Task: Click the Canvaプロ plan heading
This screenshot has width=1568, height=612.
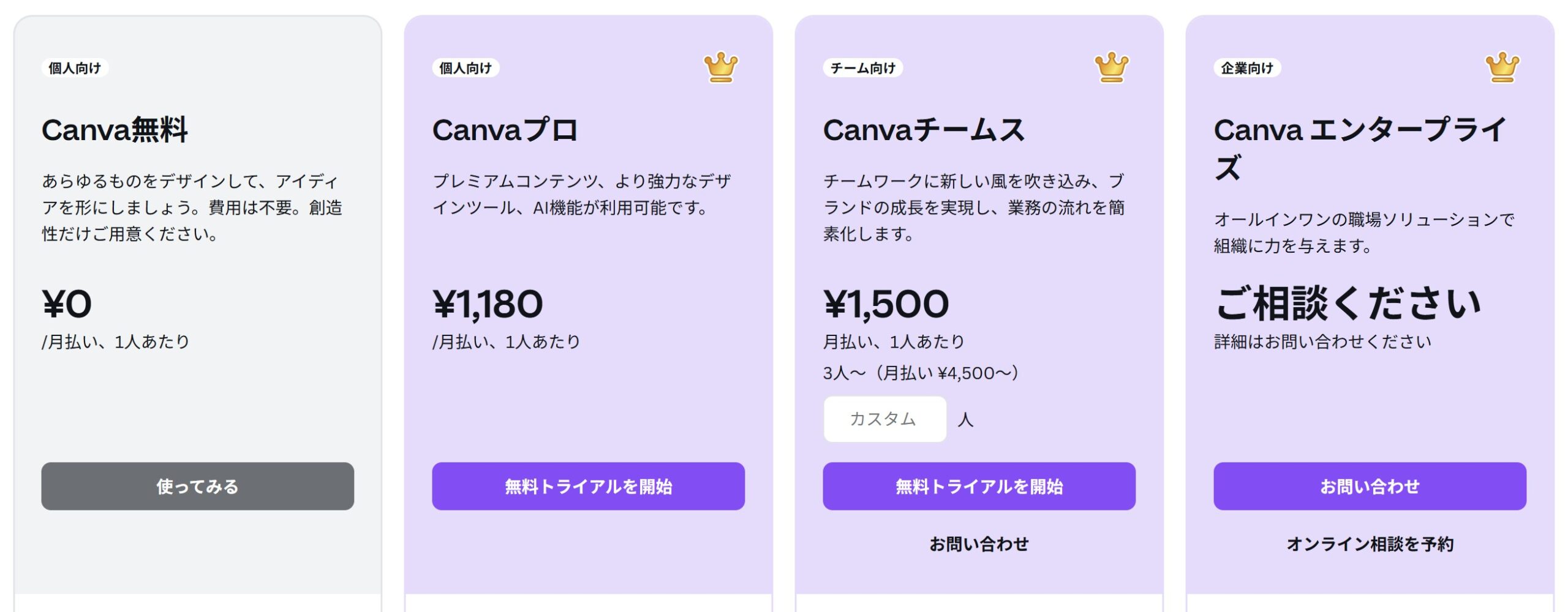Action: click(x=505, y=130)
